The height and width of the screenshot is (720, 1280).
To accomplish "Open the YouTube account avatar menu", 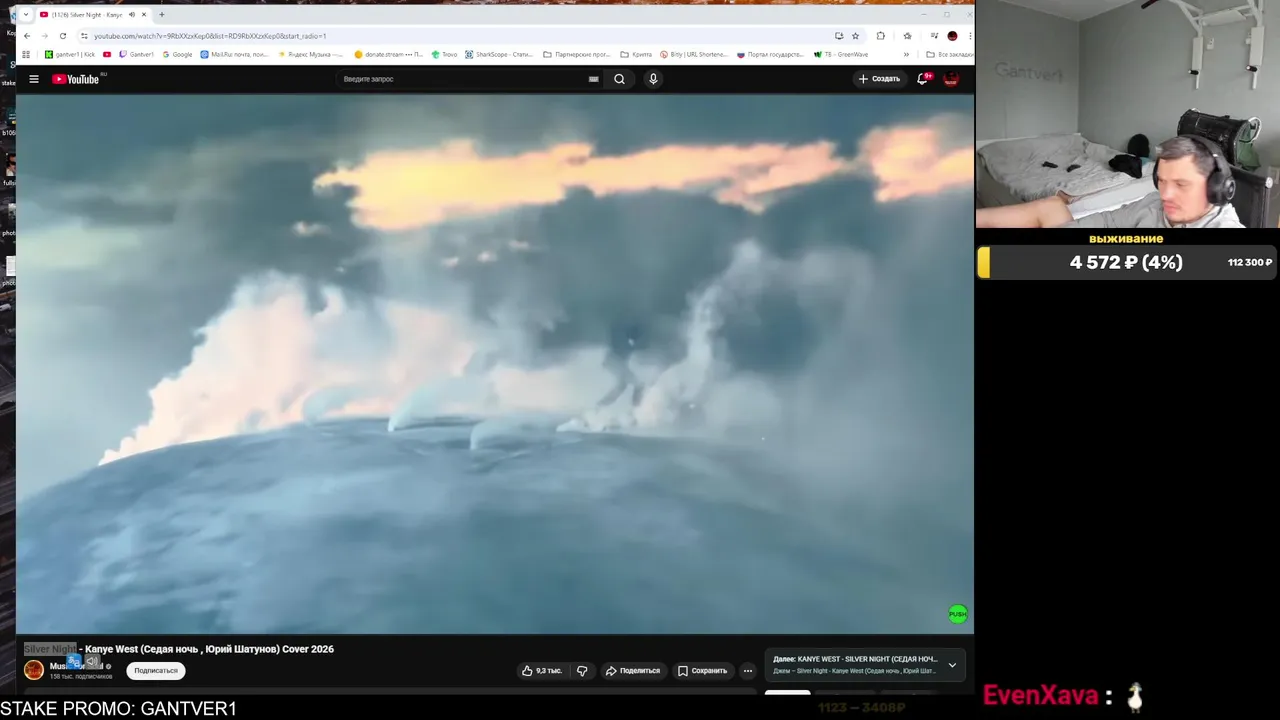I will pos(951,79).
